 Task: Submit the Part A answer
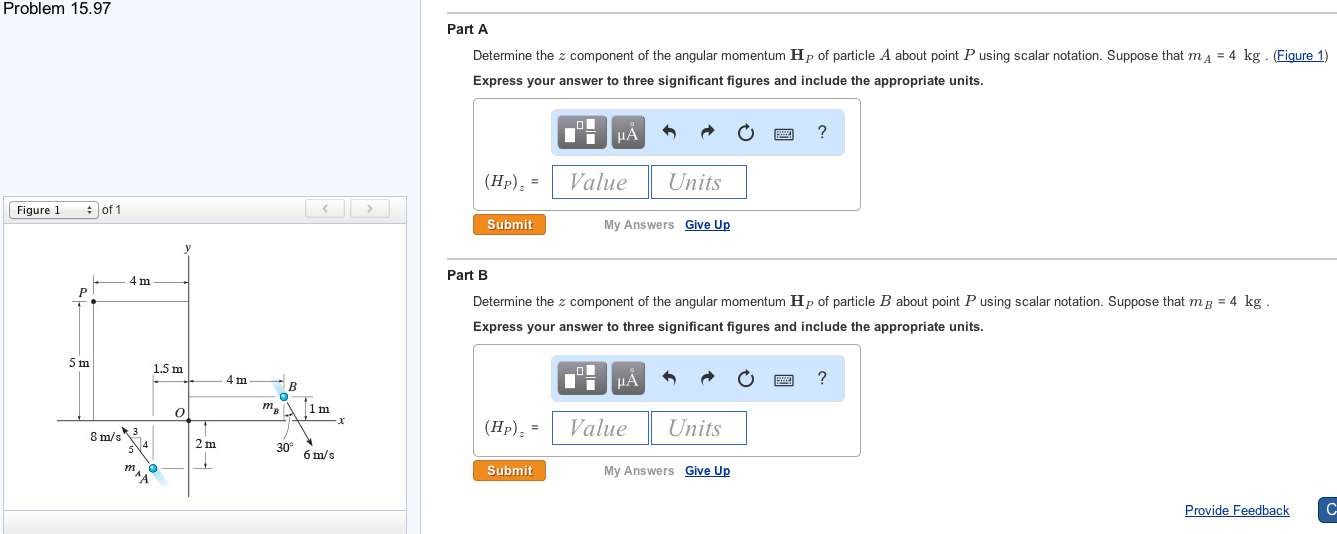pyautogui.click(x=509, y=225)
